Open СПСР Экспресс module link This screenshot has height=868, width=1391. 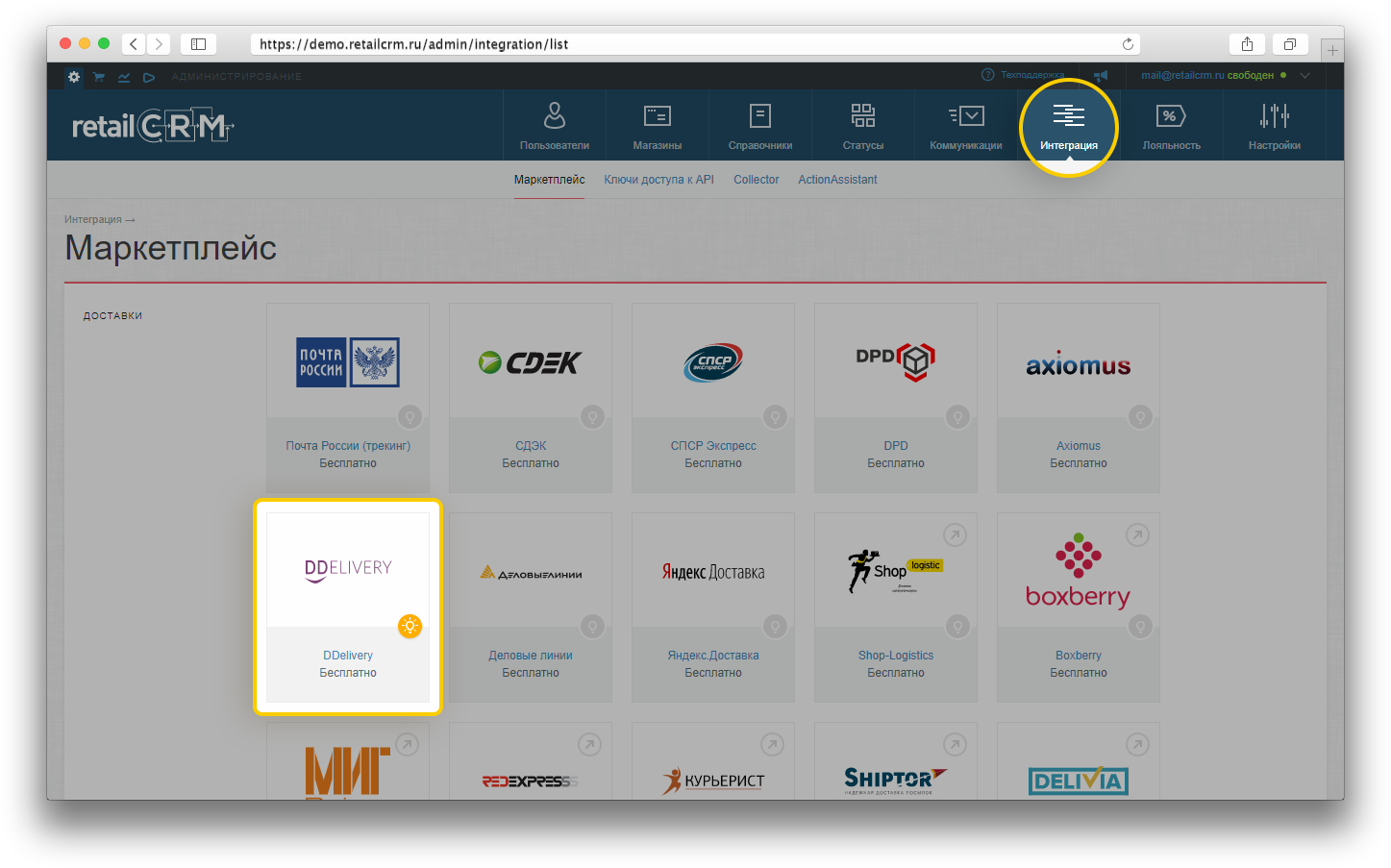tap(713, 446)
